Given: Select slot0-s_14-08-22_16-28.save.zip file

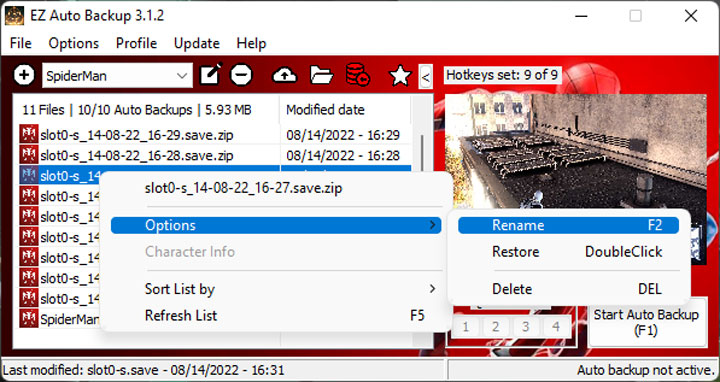Looking at the screenshot, I should [x=137, y=156].
